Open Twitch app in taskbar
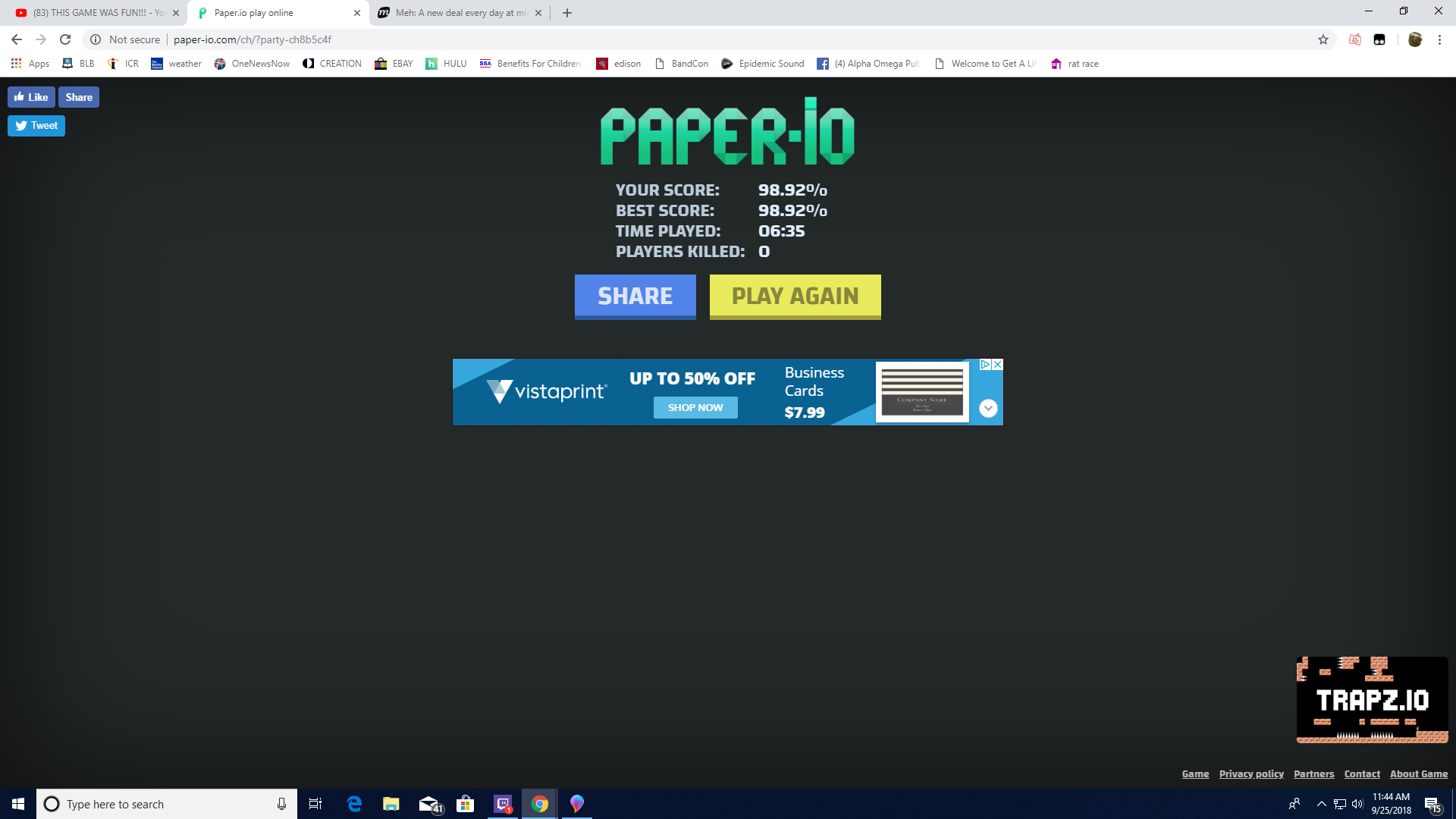This screenshot has height=819, width=1456. coord(503,804)
